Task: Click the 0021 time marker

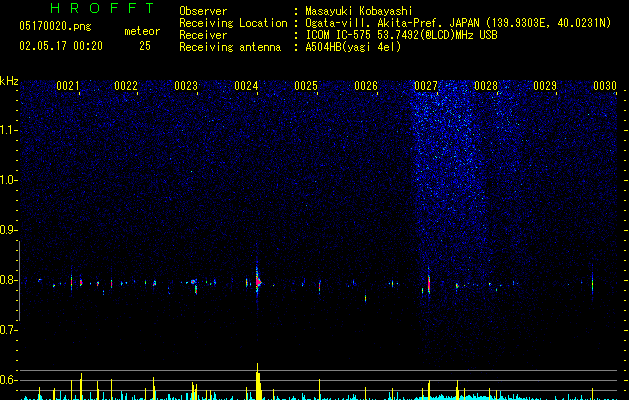Action: point(68,86)
